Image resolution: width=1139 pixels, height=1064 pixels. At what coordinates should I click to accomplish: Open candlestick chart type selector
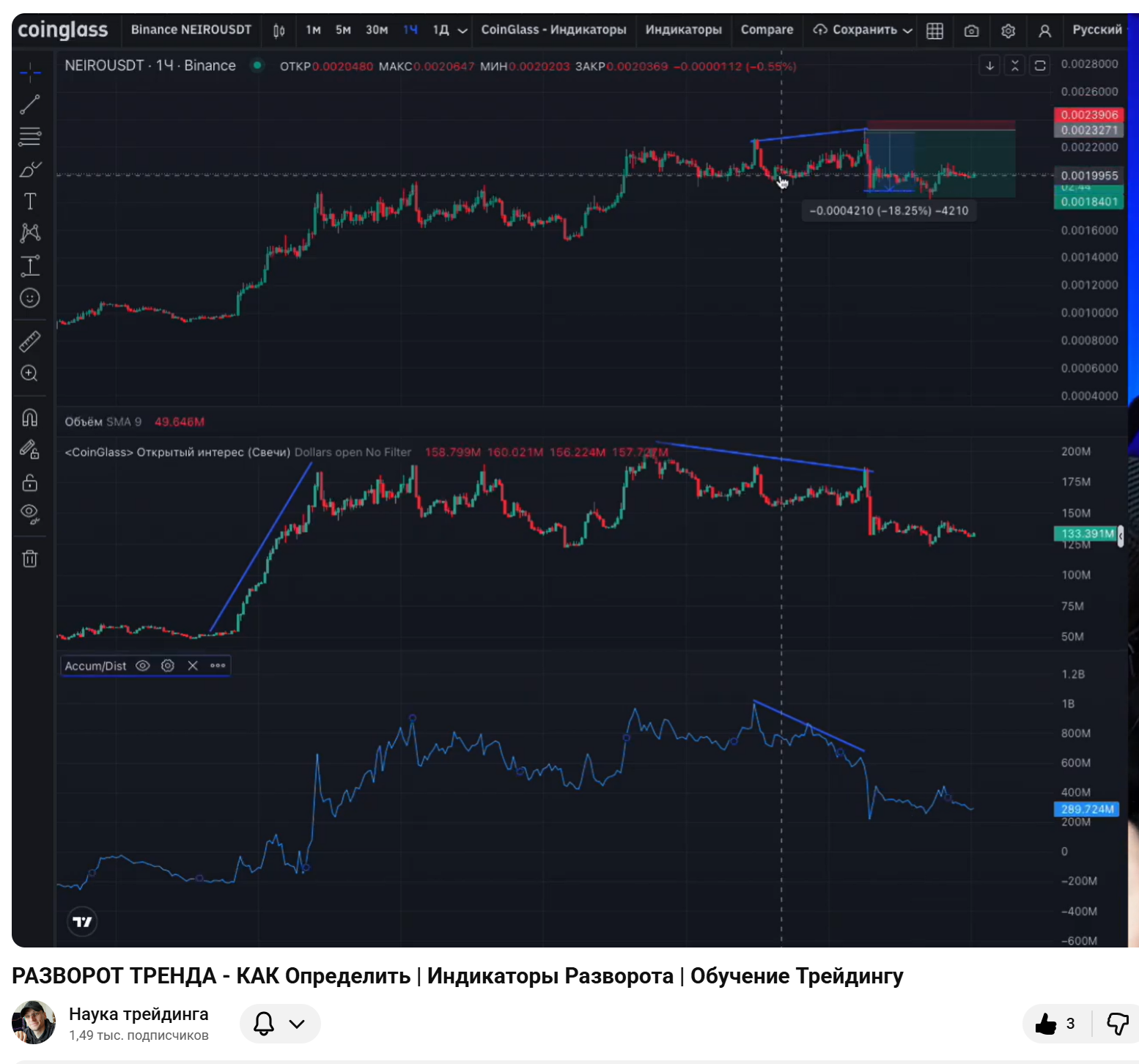(279, 31)
